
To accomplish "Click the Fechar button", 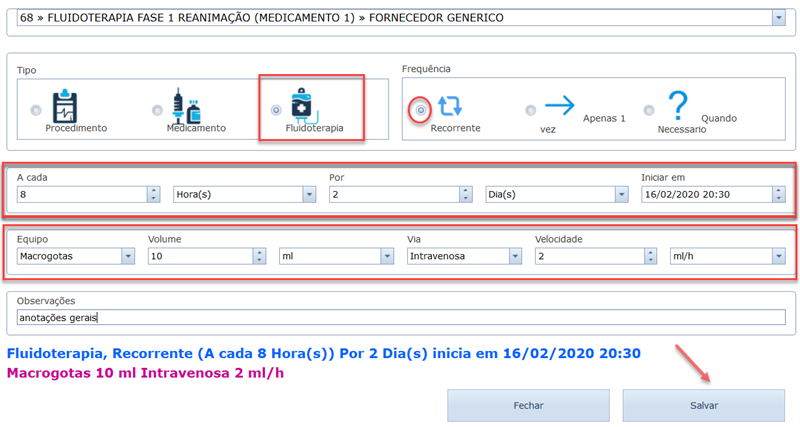I will click(x=528, y=406).
